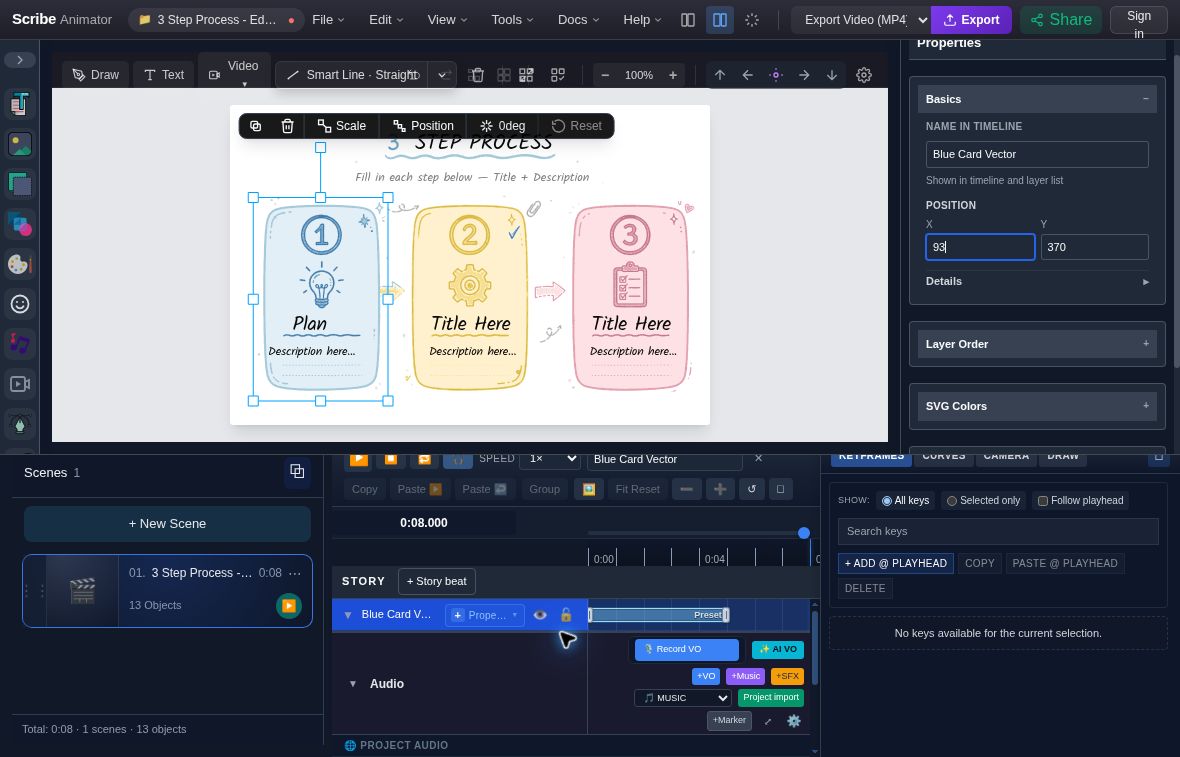Open the image library sidebar icon

[x=20, y=144]
